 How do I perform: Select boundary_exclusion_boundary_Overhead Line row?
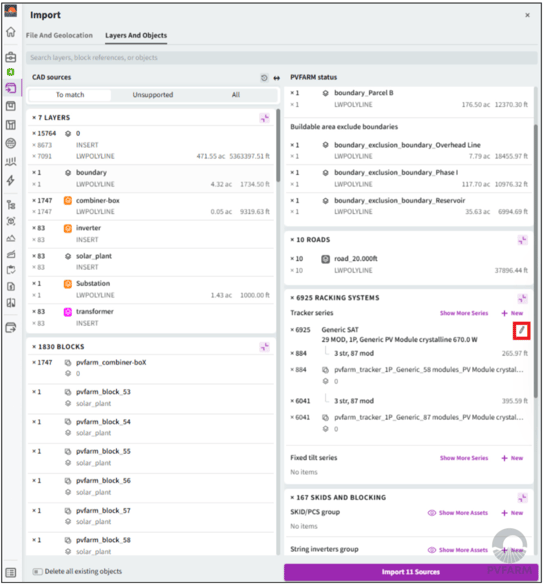408,150
